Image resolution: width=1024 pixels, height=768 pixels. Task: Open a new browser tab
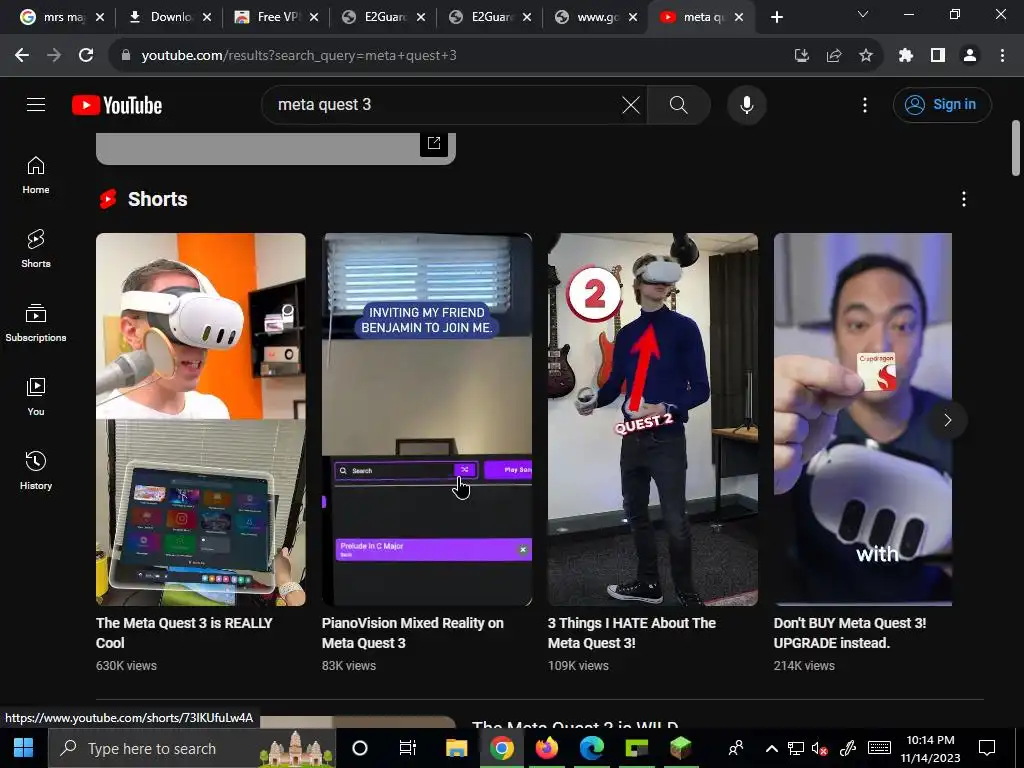776,17
